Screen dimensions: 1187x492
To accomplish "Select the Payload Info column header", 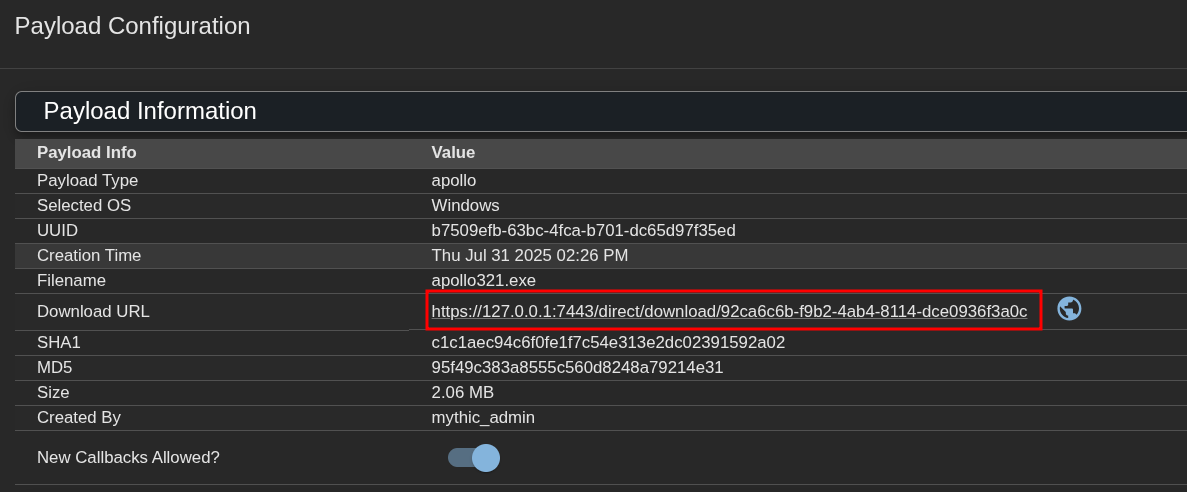I will [x=86, y=152].
